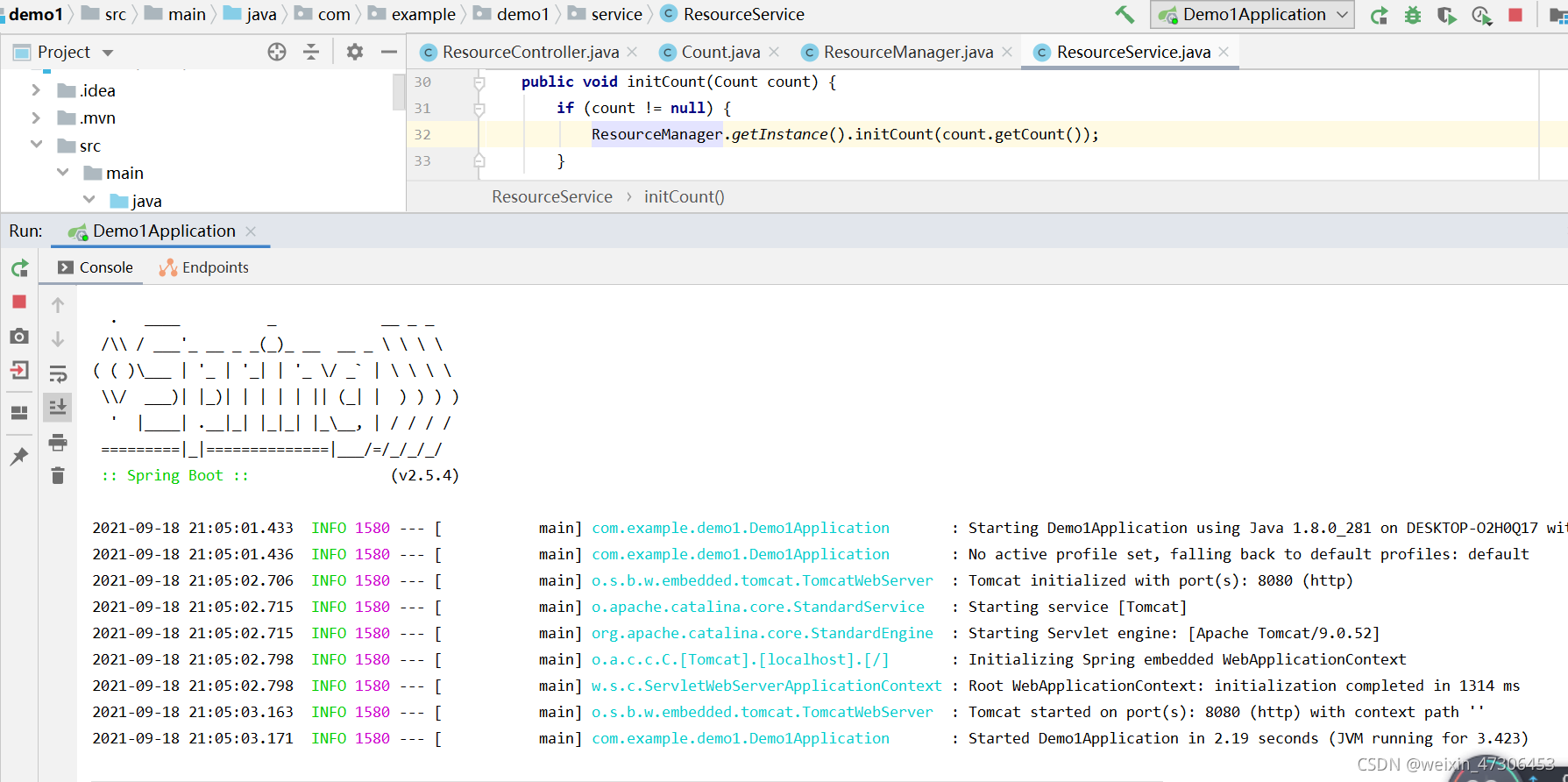Place cursor on getInstance call in code

(x=779, y=134)
